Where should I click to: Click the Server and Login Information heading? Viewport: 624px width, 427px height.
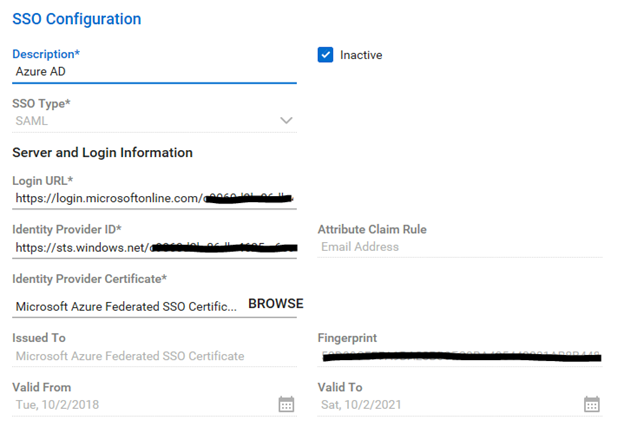pyautogui.click(x=103, y=152)
